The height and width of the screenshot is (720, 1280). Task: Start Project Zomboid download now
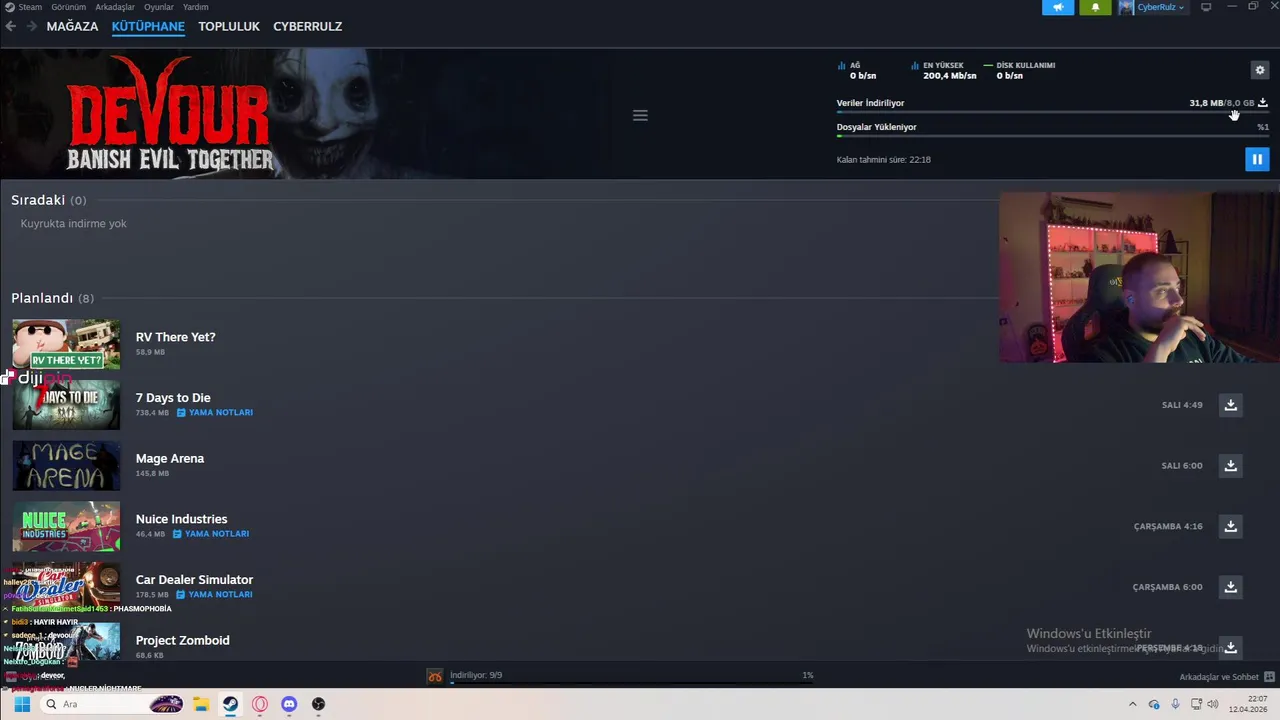pyautogui.click(x=1231, y=647)
